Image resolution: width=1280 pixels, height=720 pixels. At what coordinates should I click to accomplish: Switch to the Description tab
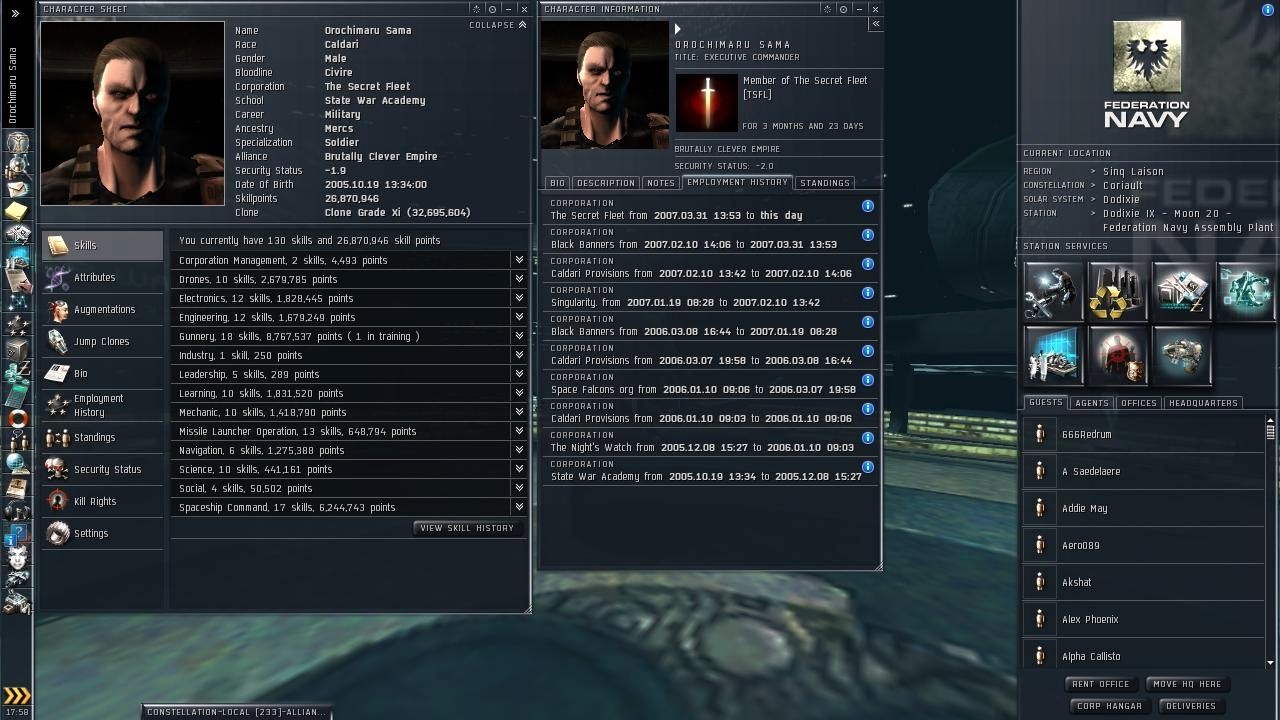point(605,183)
